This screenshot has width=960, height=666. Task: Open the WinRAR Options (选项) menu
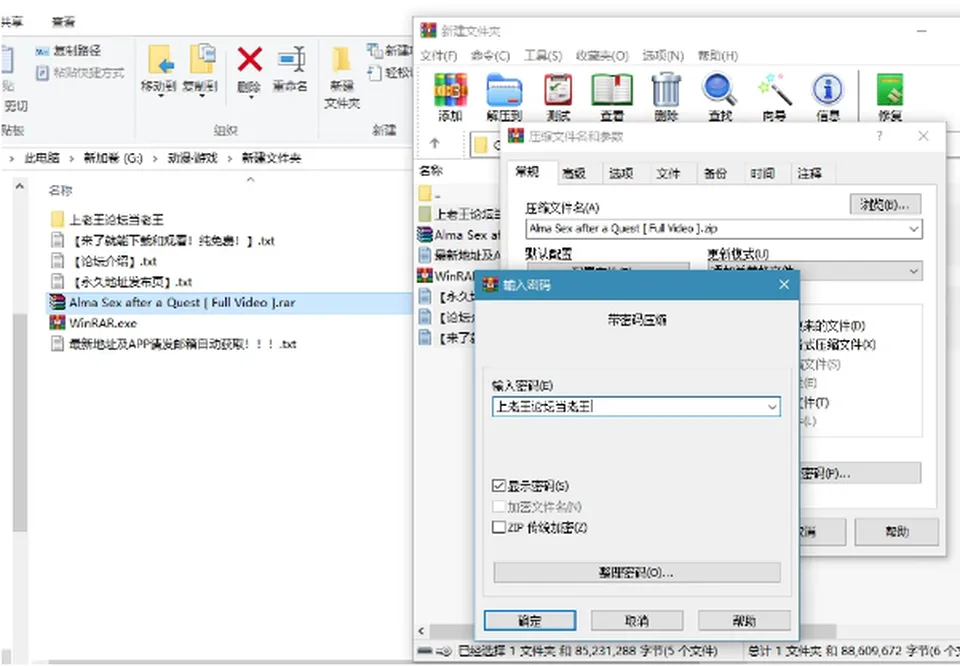pos(663,56)
